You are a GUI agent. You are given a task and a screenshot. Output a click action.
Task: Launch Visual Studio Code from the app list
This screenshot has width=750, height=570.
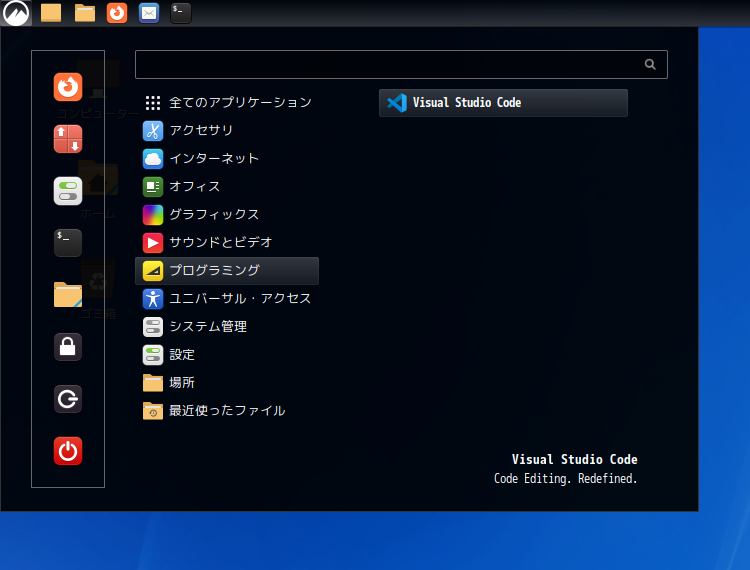pos(503,103)
